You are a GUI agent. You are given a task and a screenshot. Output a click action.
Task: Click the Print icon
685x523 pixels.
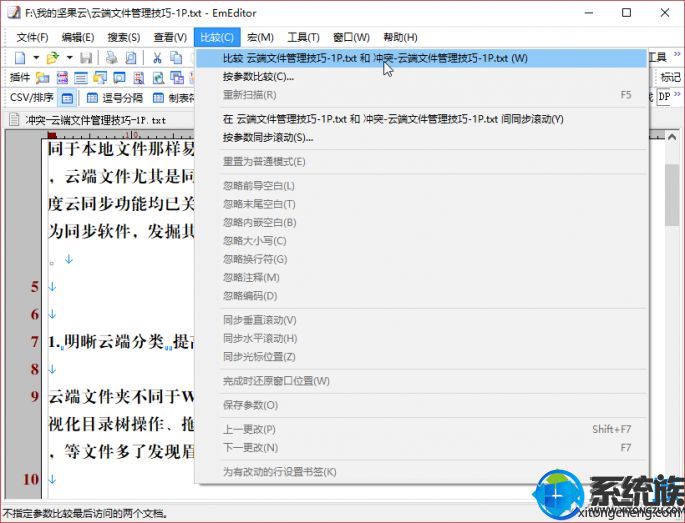pos(111,58)
